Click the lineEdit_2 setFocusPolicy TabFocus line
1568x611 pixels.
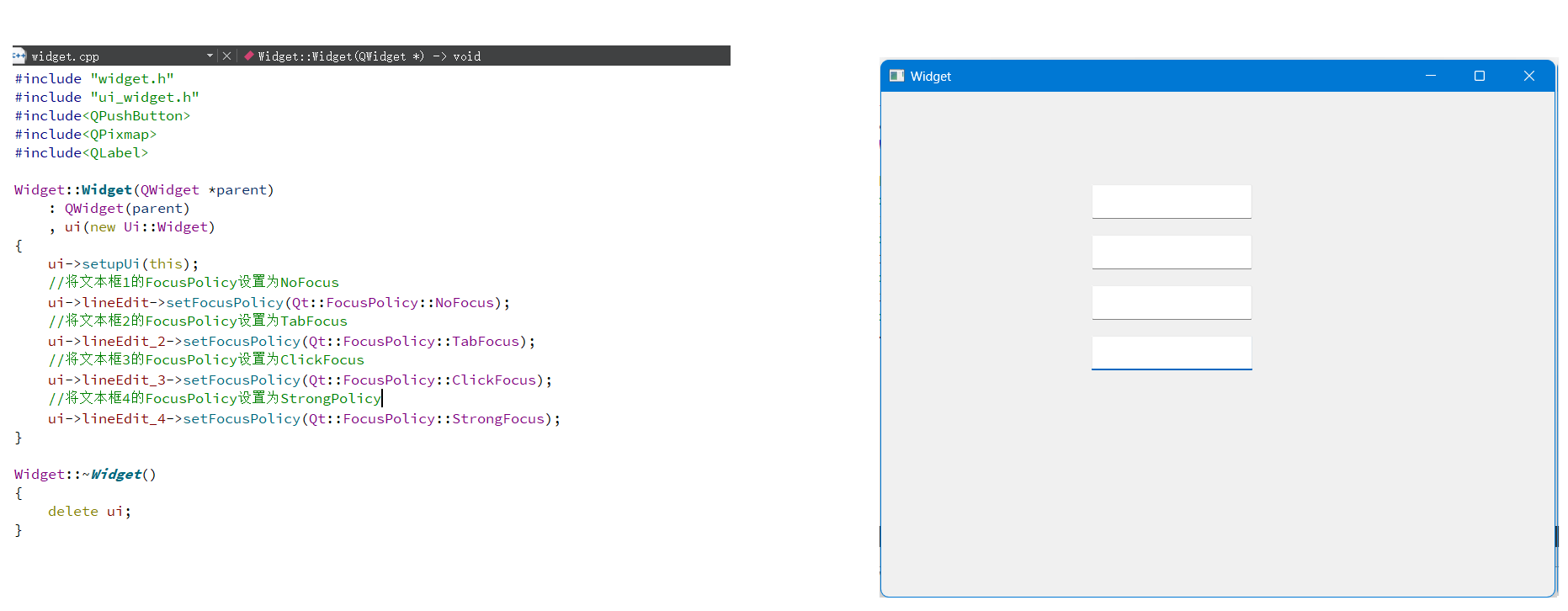click(292, 342)
